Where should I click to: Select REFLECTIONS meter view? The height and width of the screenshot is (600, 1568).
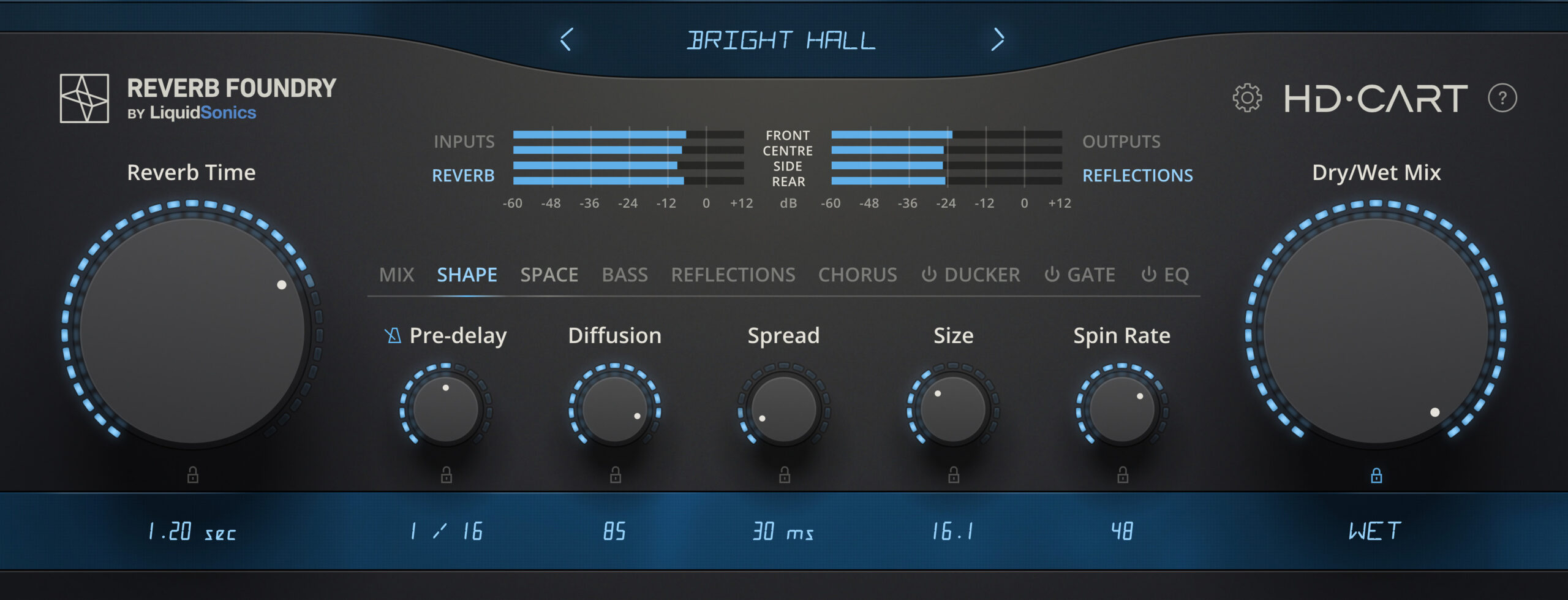[x=1138, y=176]
